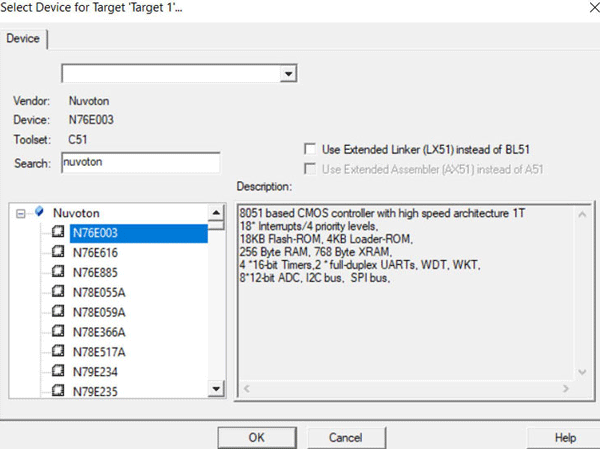The height and width of the screenshot is (449, 600).
Task: Enable Use Extended Linker (LX51) checkbox
Action: [310, 148]
